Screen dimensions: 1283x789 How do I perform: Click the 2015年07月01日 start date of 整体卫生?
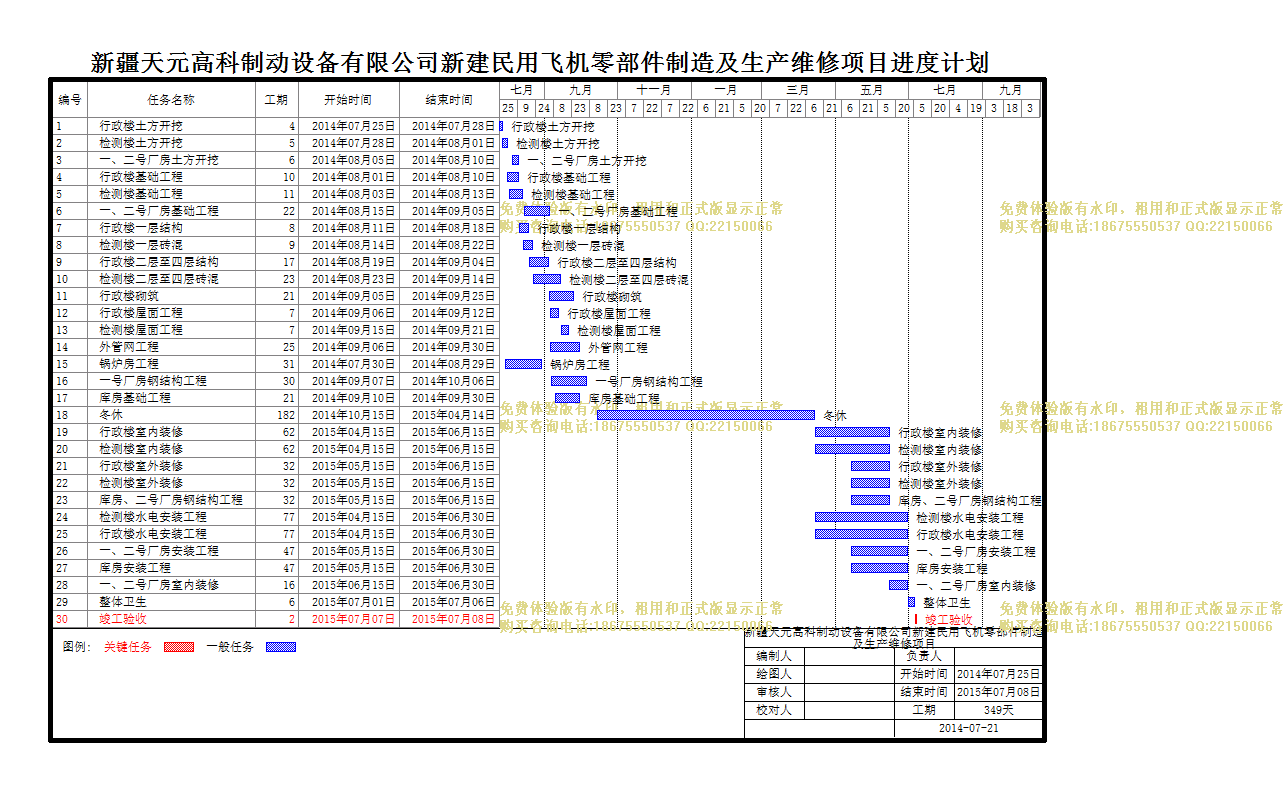pyautogui.click(x=348, y=602)
